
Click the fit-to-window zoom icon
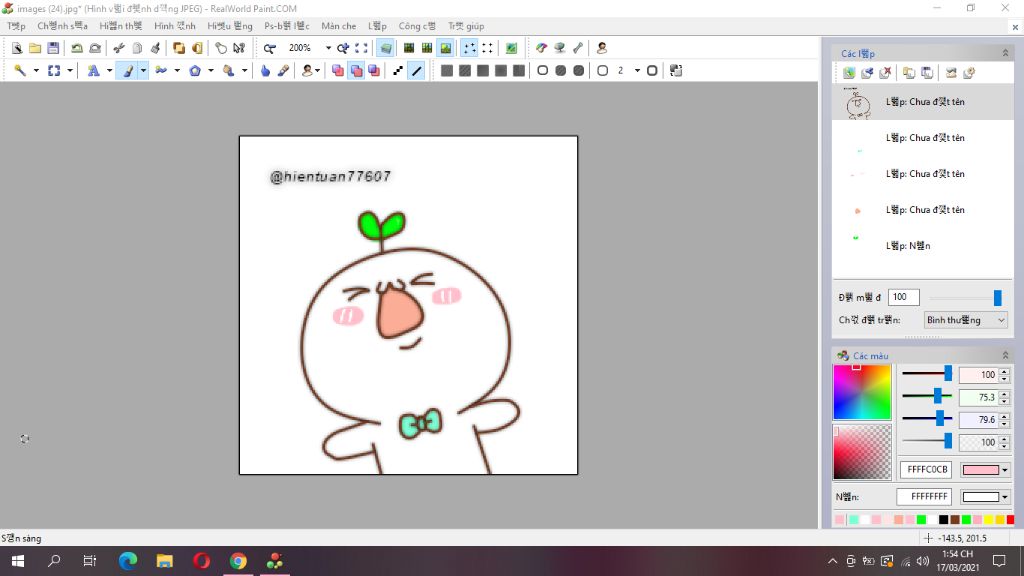click(361, 48)
